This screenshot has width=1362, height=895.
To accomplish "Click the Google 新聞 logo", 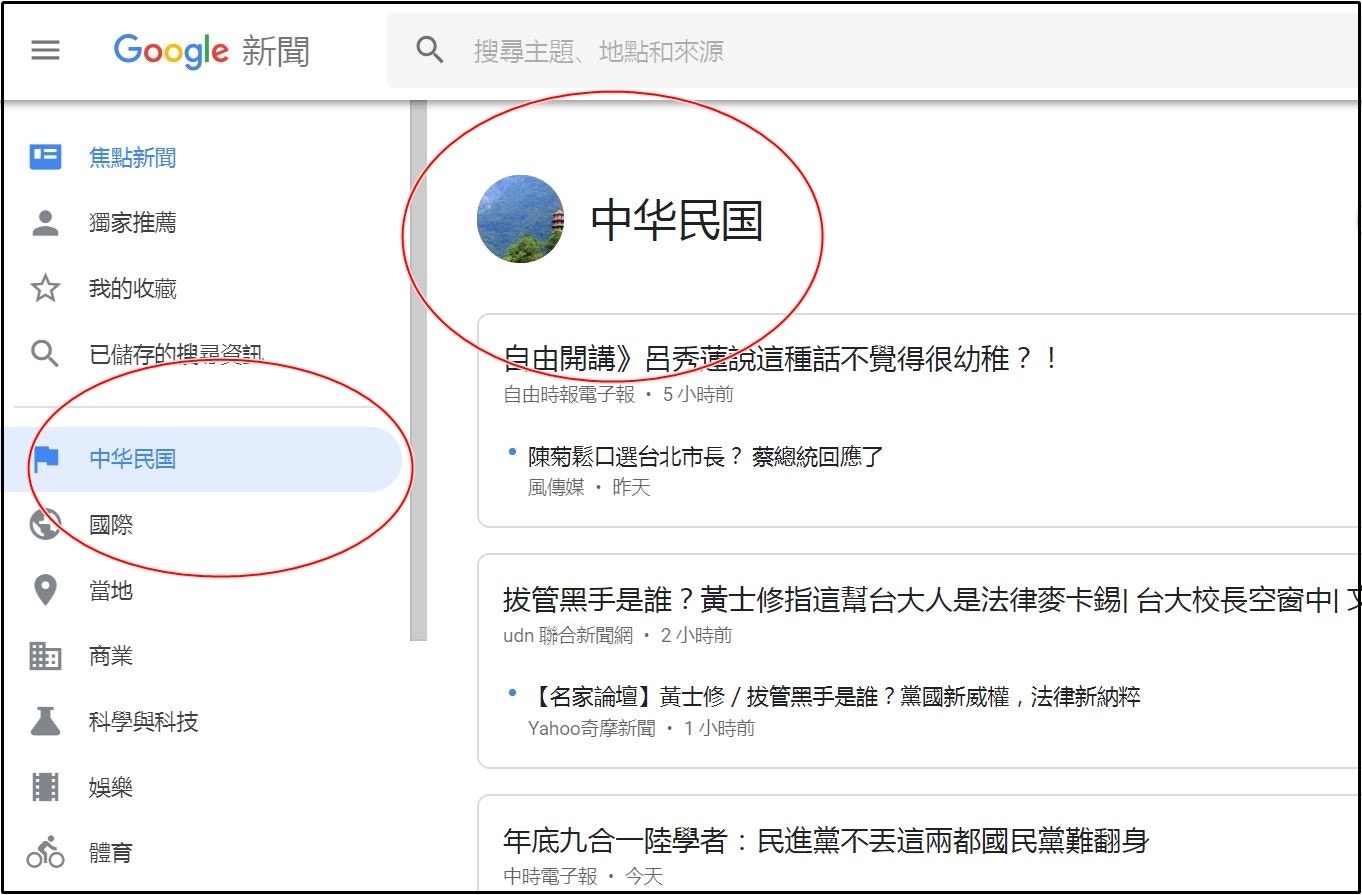I will pyautogui.click(x=211, y=51).
